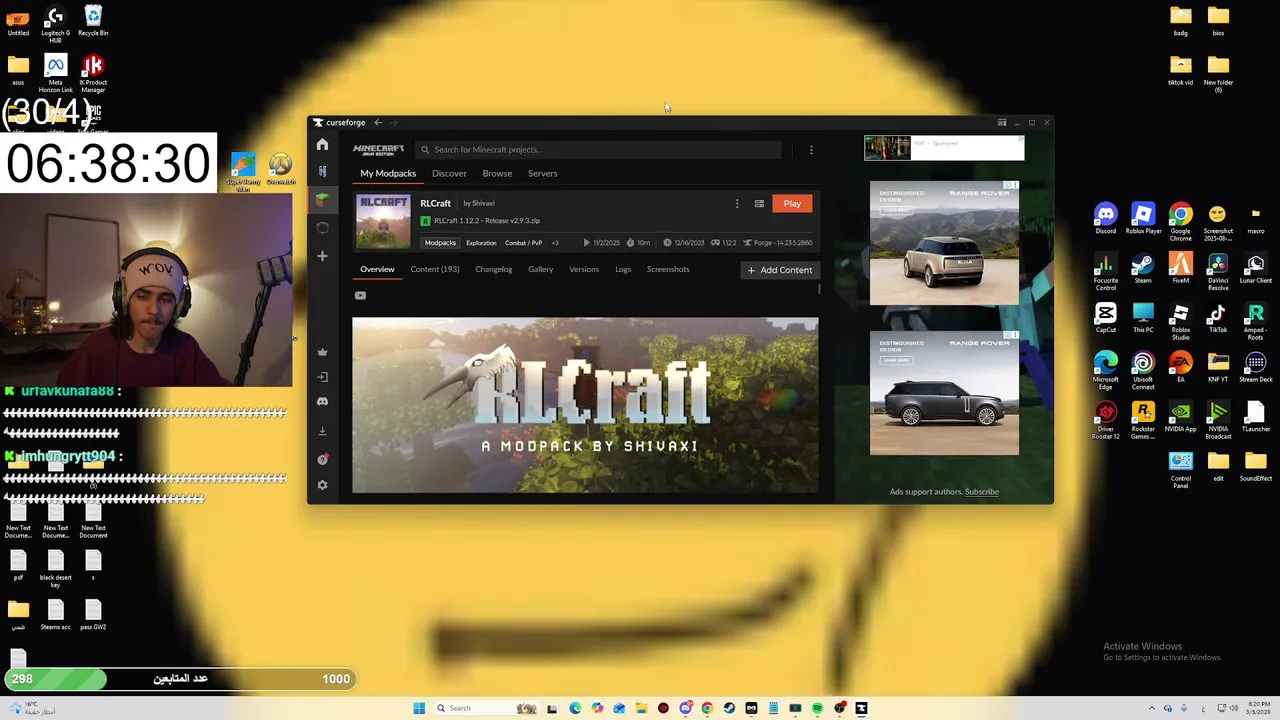Open Steam desktop shortcut
Viewport: 1280px width, 720px height.
pos(1143,268)
